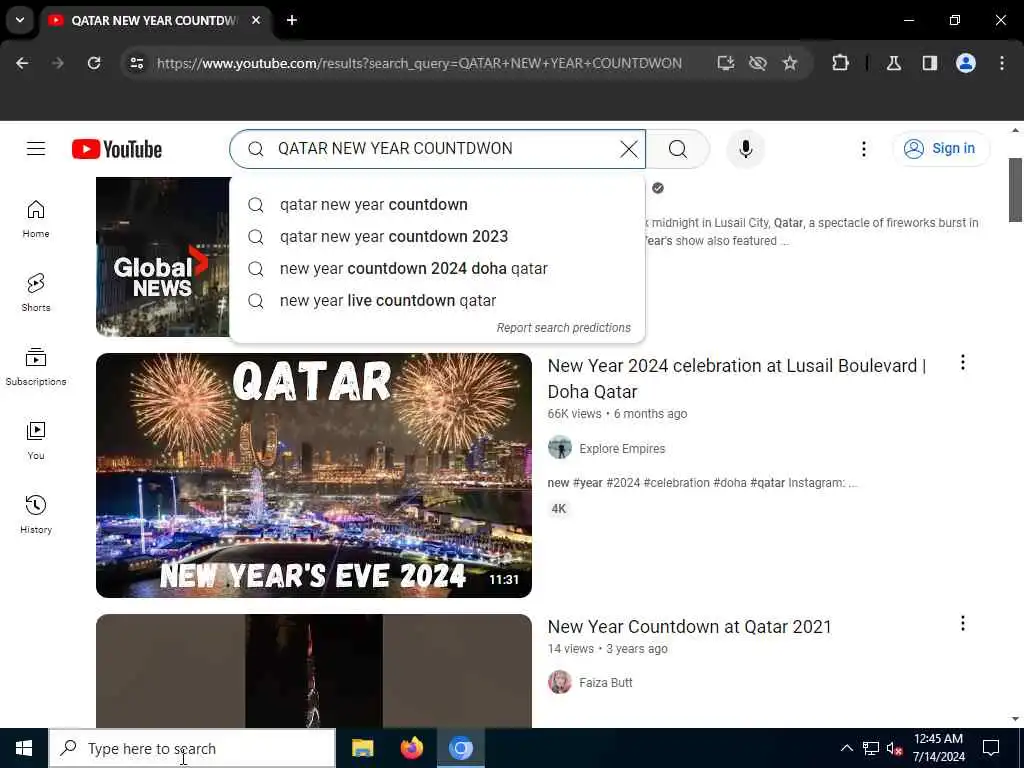The width and height of the screenshot is (1024, 768).
Task: Select suggestion 'new year live countdown qatar'
Action: [437, 300]
